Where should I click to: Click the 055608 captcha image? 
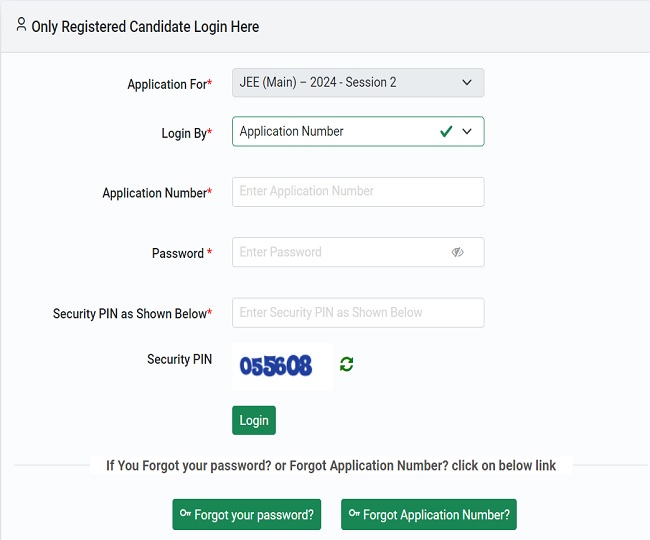276,366
